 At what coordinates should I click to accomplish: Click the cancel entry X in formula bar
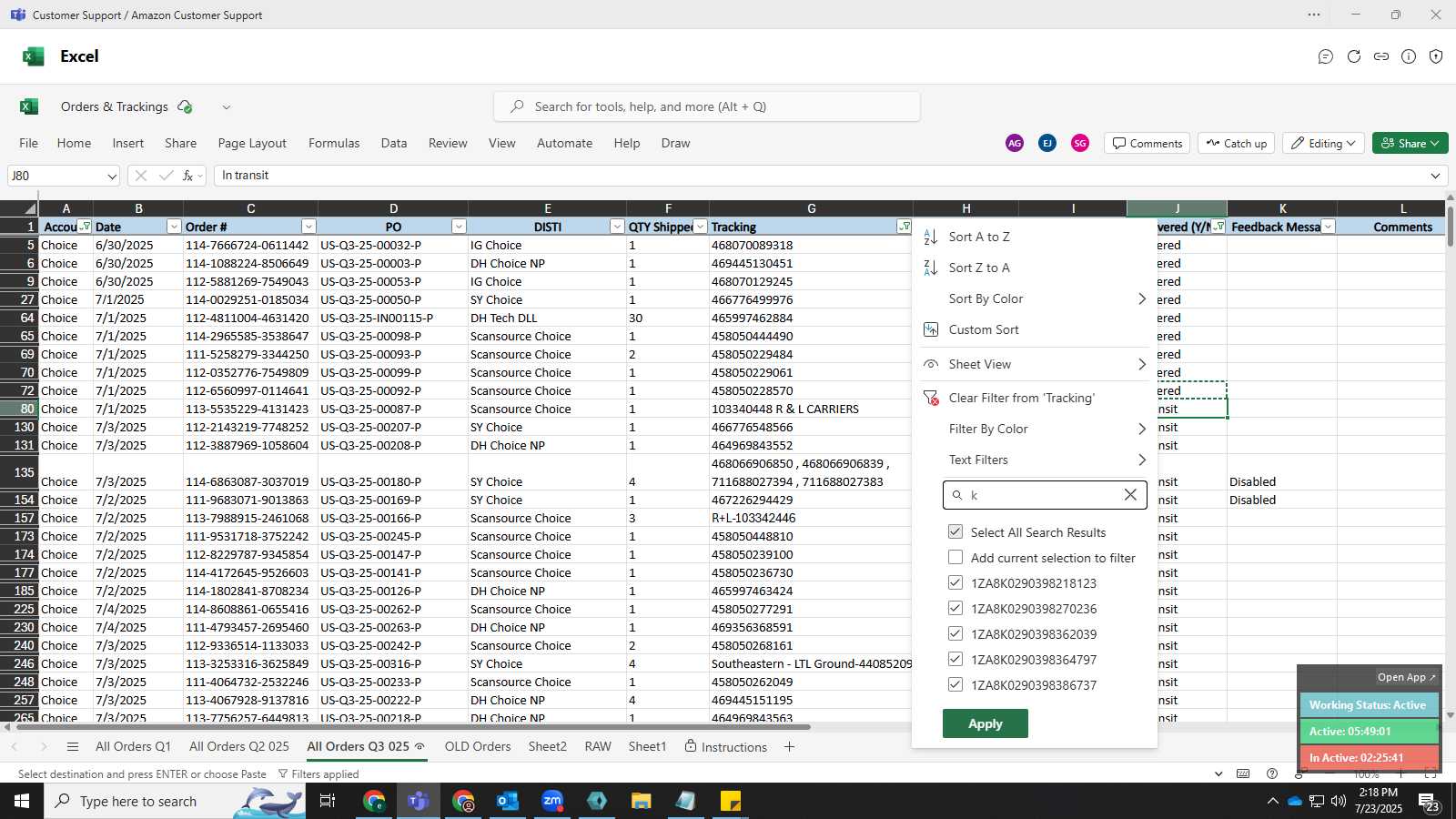click(x=140, y=176)
